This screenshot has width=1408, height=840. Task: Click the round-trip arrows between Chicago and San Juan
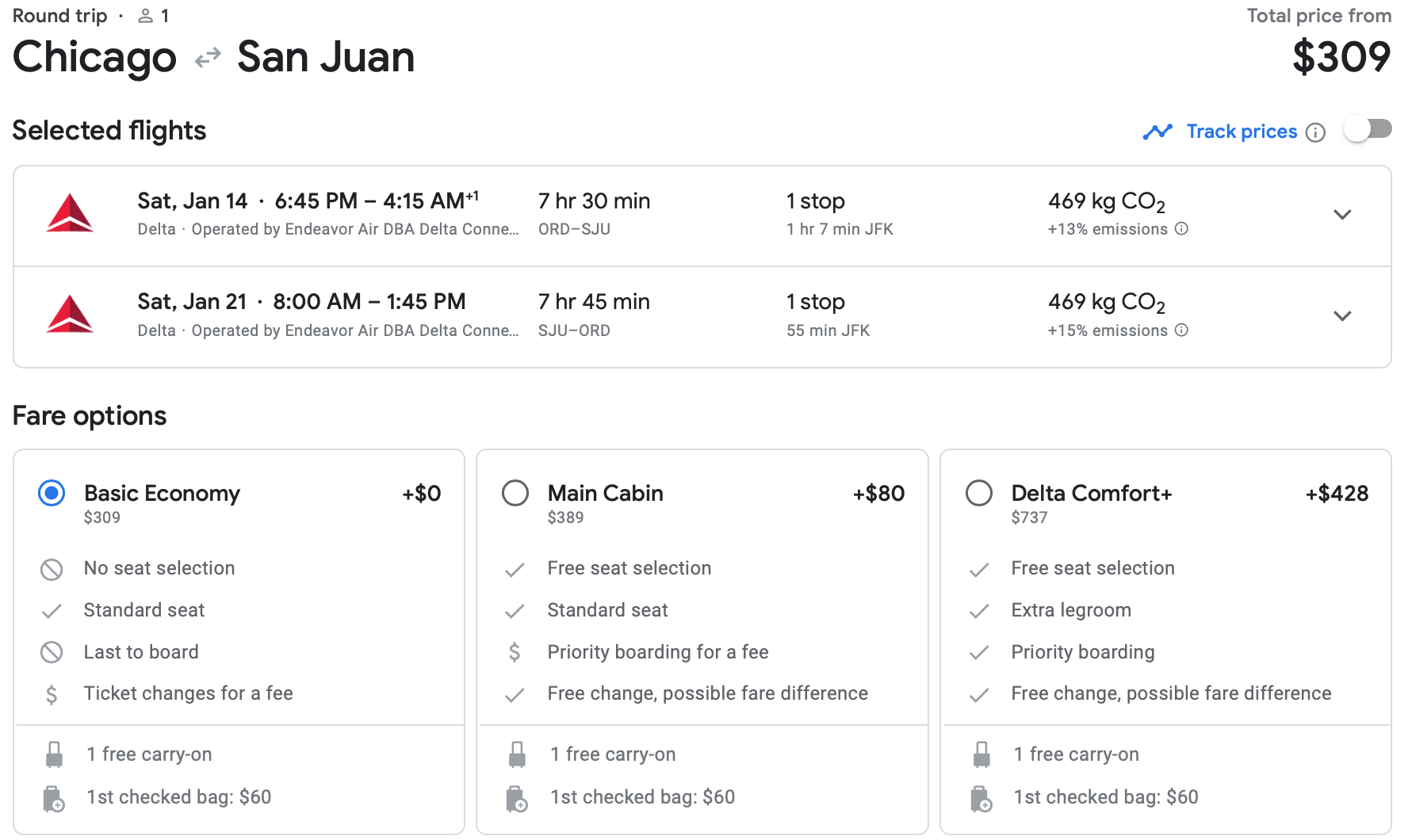coord(208,58)
